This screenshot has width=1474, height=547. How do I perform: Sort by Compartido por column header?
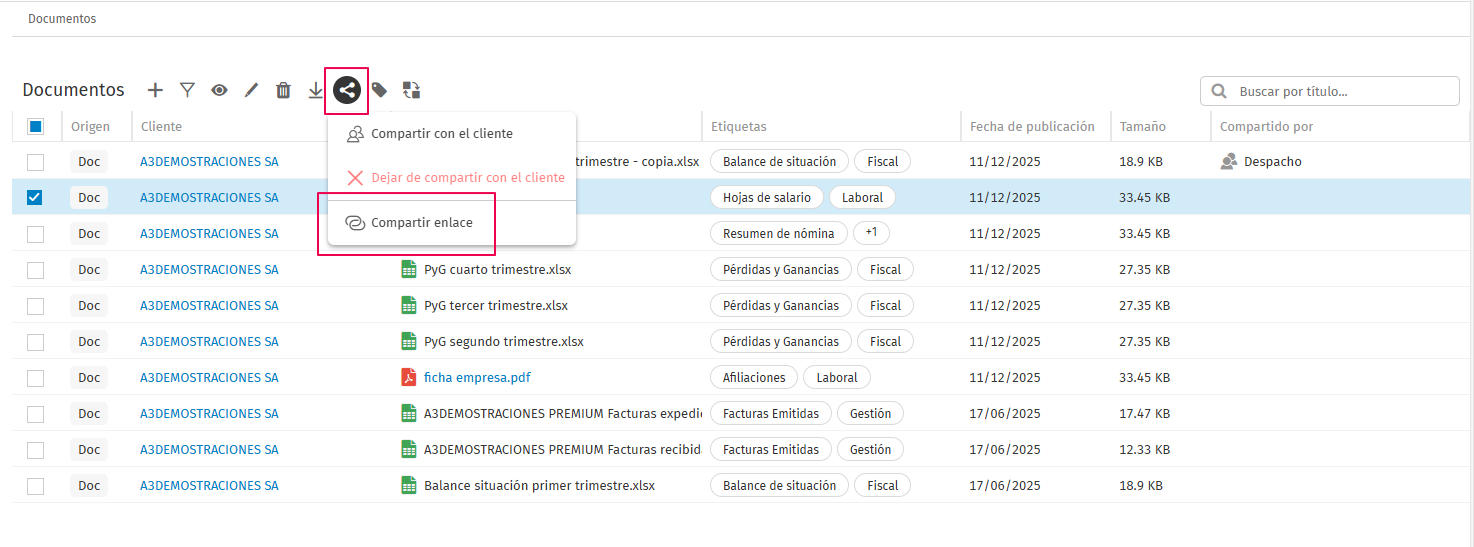coord(1267,126)
